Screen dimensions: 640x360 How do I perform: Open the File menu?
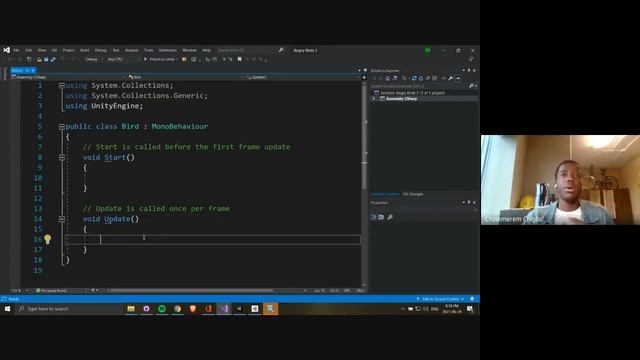coord(16,50)
